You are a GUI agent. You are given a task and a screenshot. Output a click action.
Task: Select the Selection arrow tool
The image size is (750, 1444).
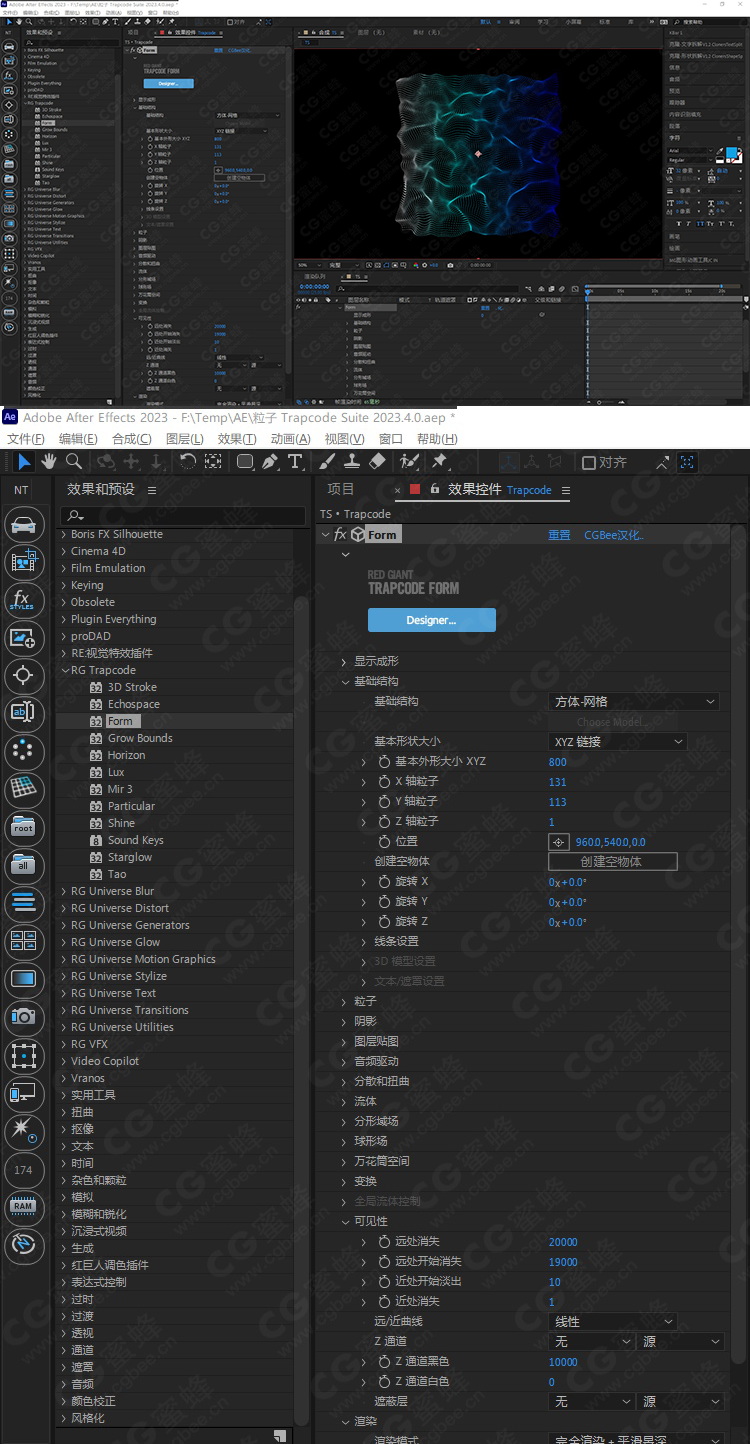tap(24, 461)
